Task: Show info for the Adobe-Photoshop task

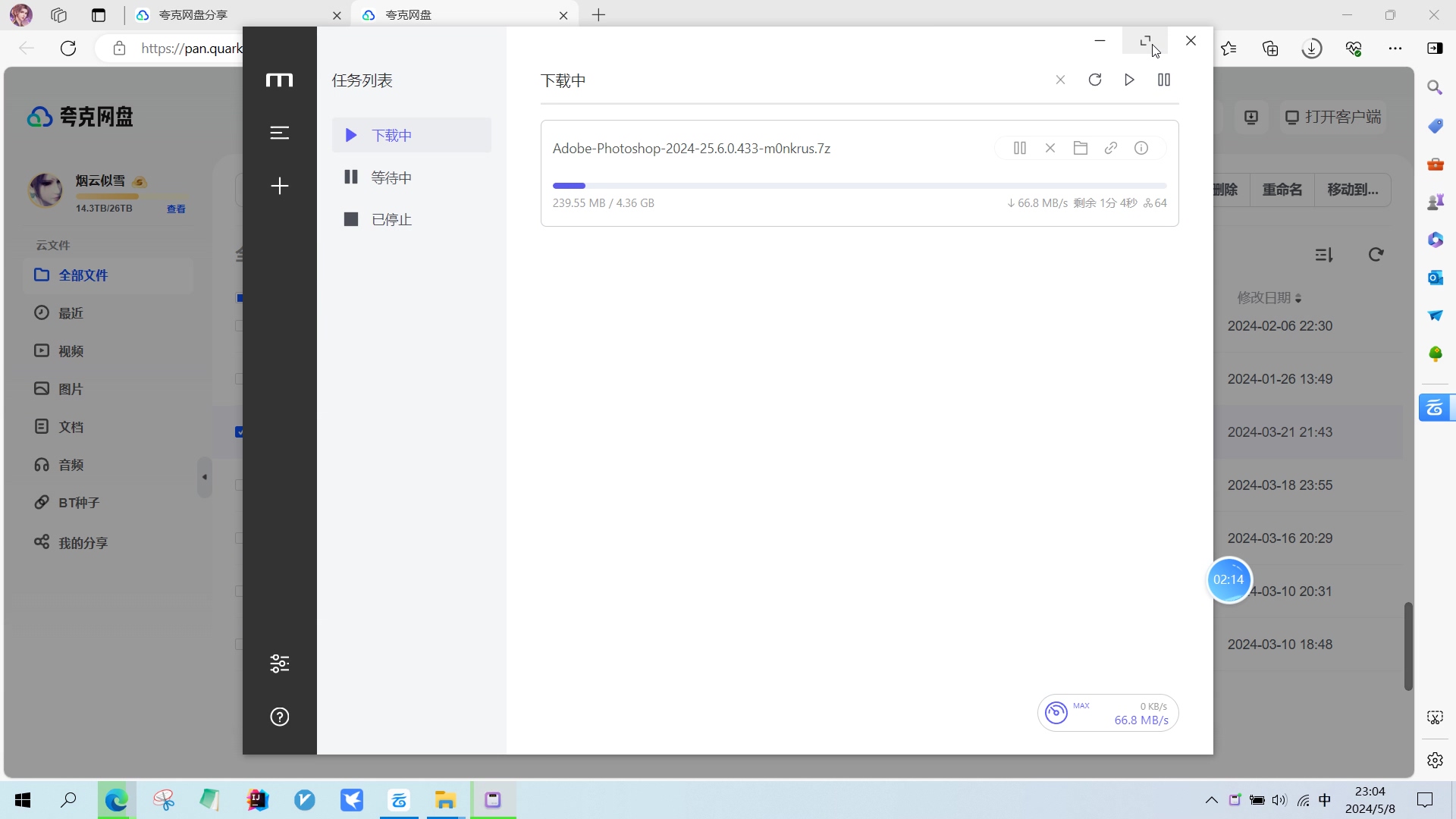Action: coord(1141,148)
